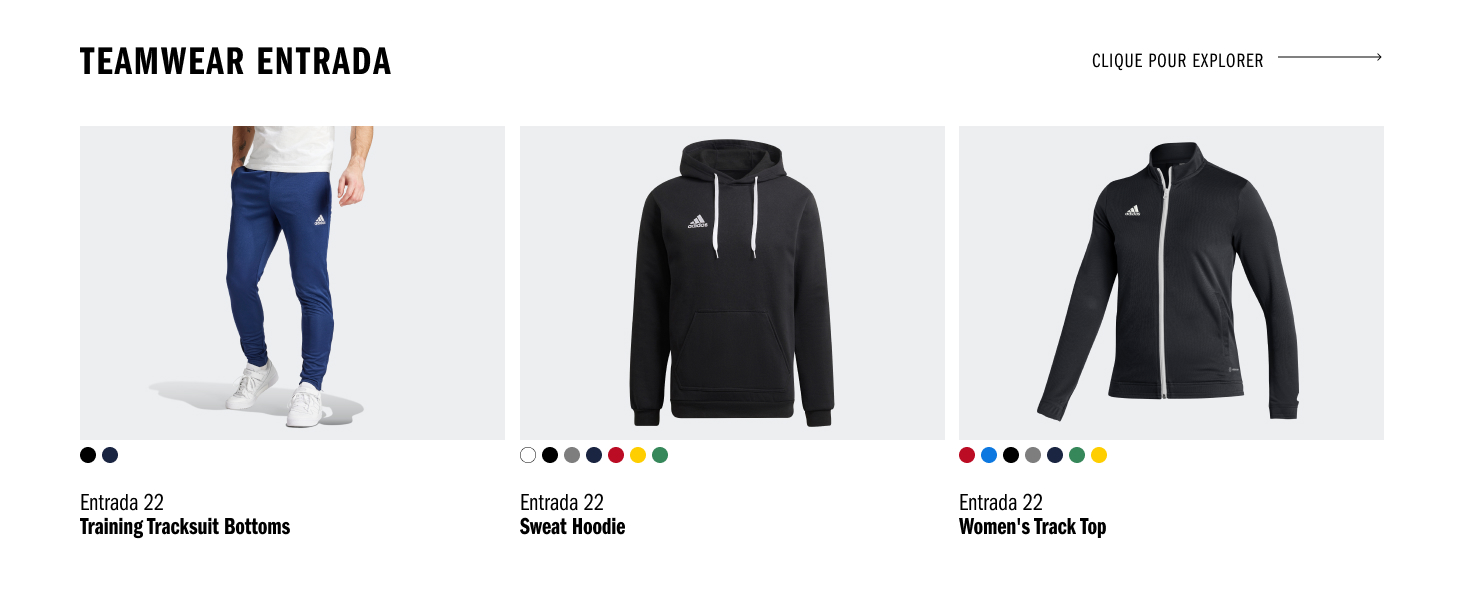
Task: Select red color for Sweat Hoodie
Action: click(616, 455)
